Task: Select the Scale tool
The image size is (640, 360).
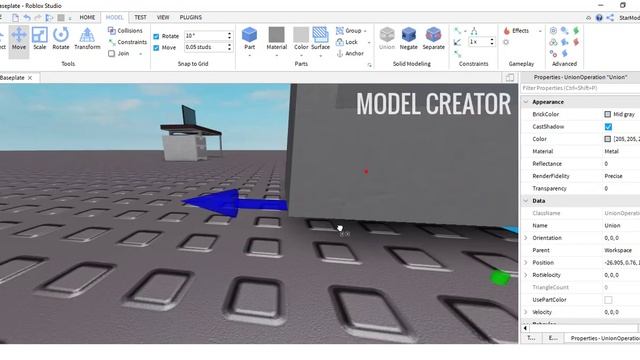Action: coord(40,39)
